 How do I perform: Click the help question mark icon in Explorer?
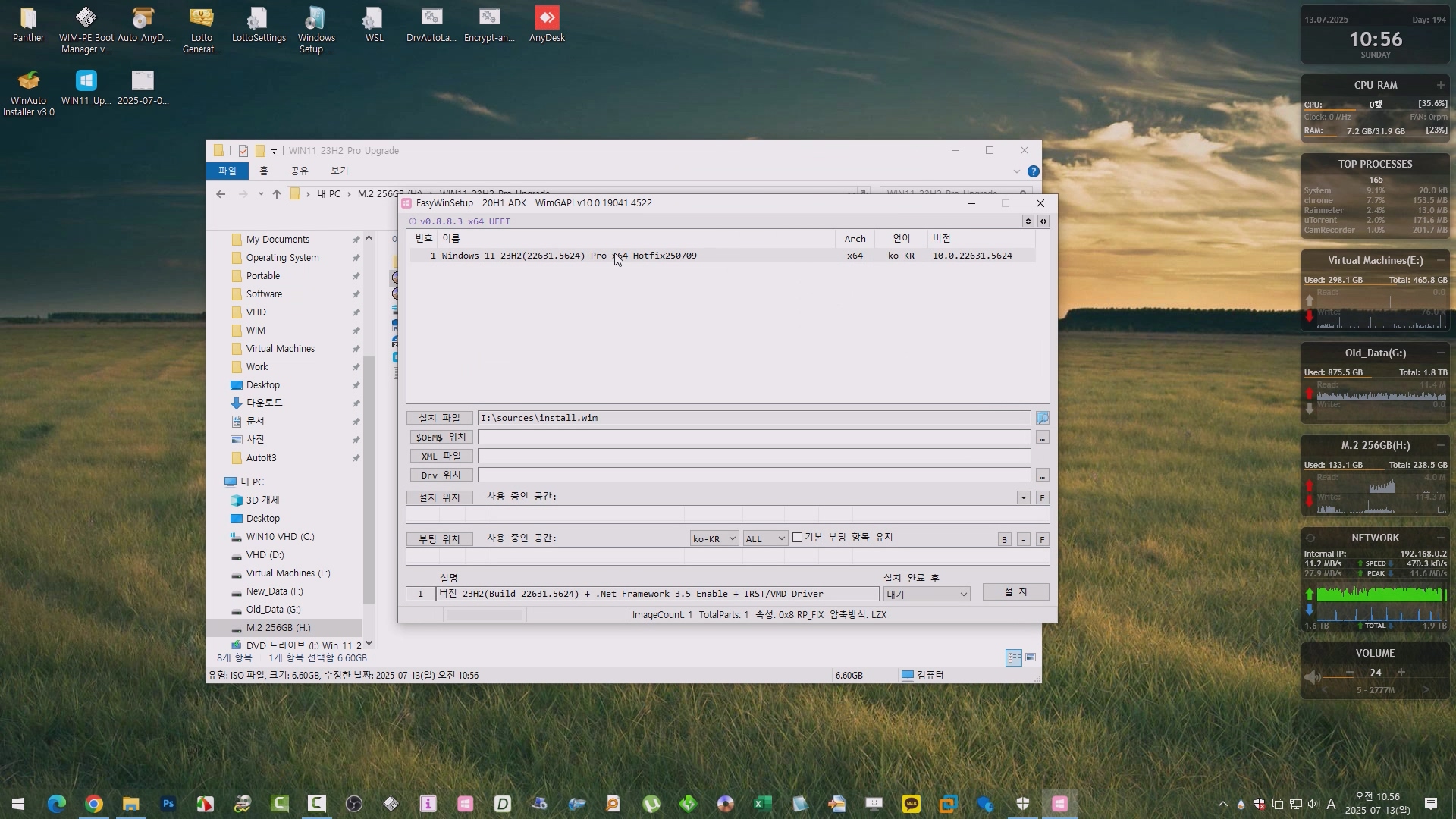click(1033, 171)
